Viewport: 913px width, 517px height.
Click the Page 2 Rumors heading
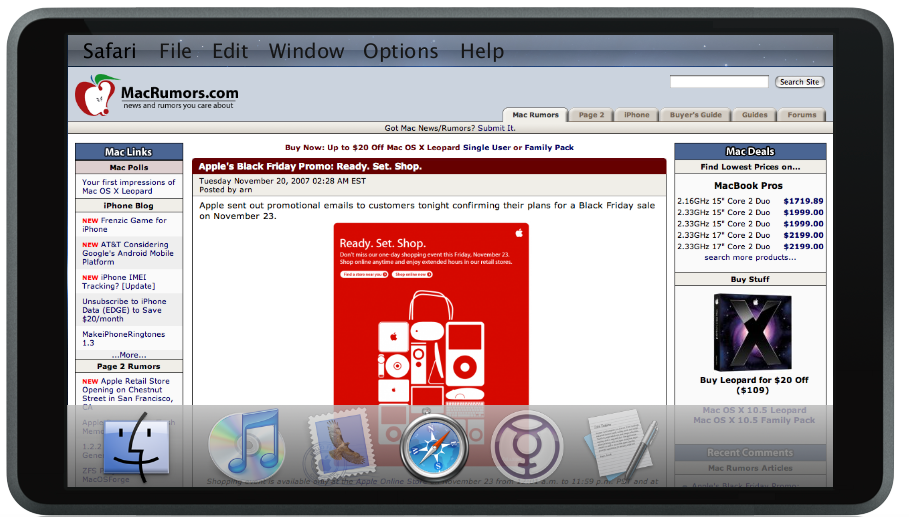128,366
